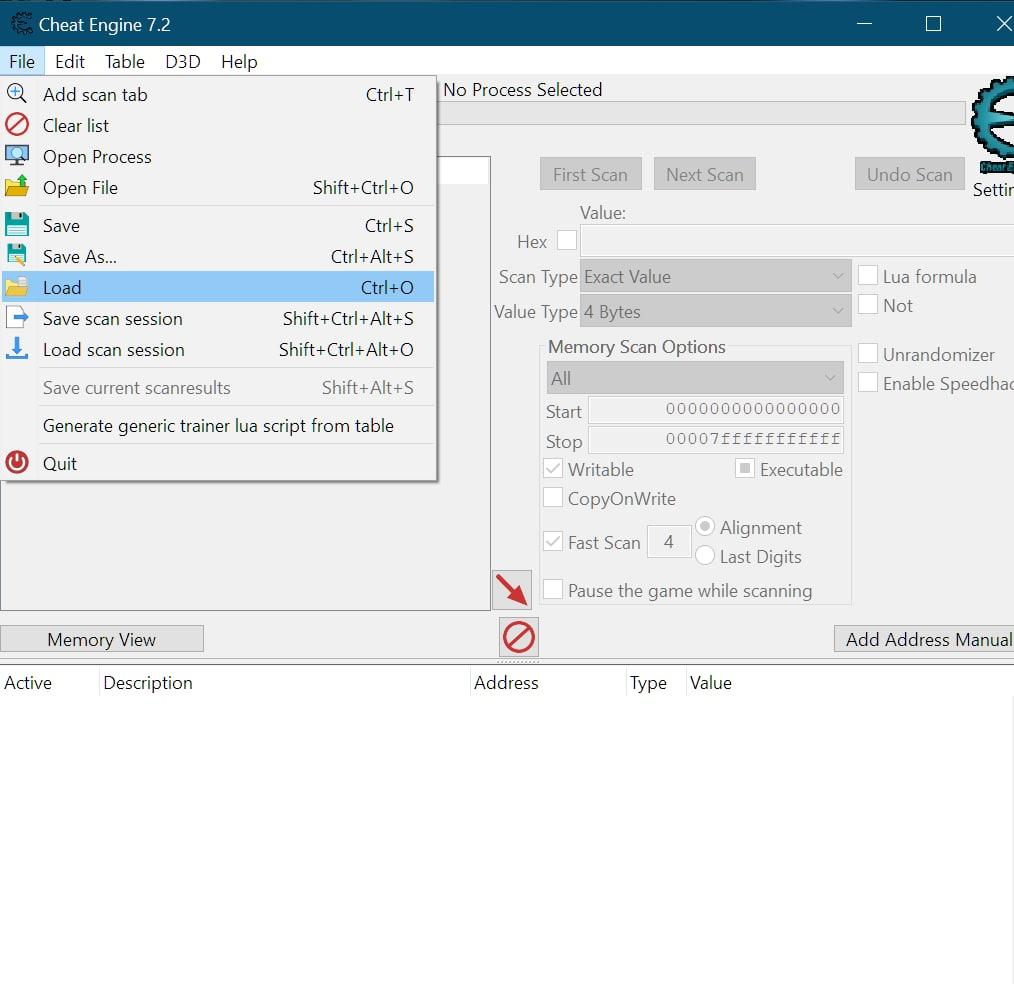The height and width of the screenshot is (984, 1014).
Task: Click the Open File folder icon
Action: coord(17,186)
